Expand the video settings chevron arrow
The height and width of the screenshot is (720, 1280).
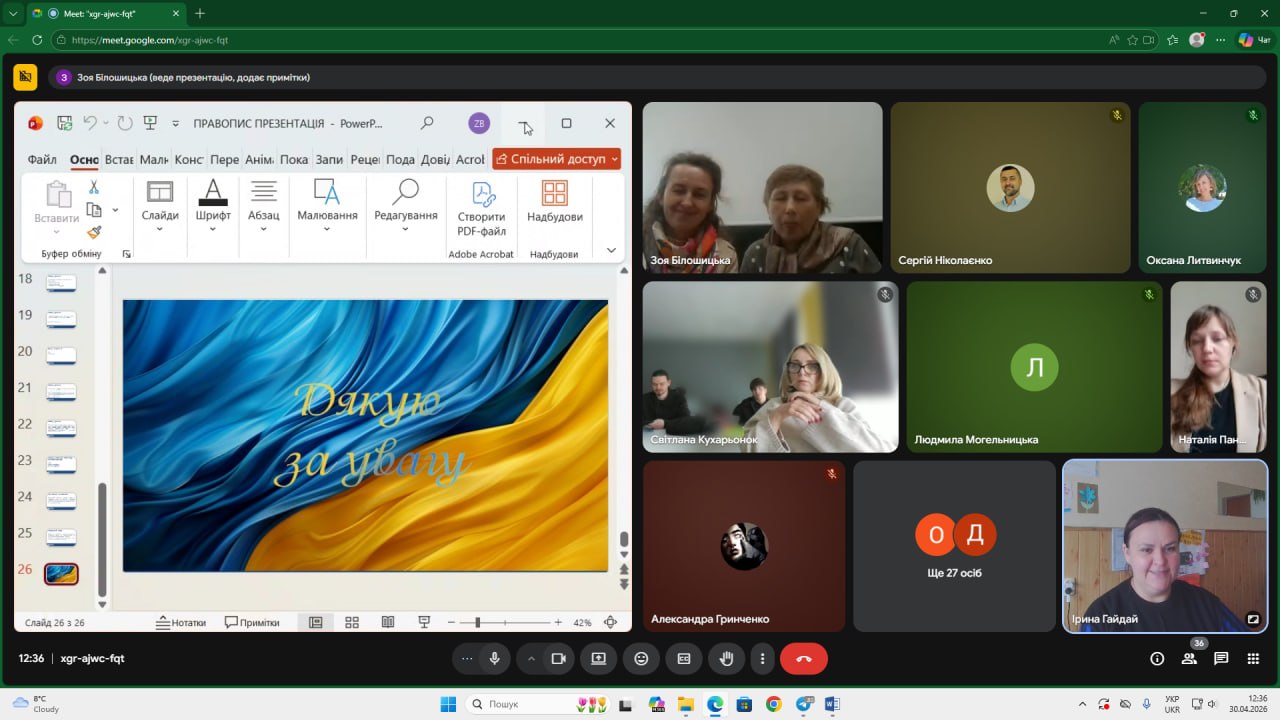[x=531, y=659]
